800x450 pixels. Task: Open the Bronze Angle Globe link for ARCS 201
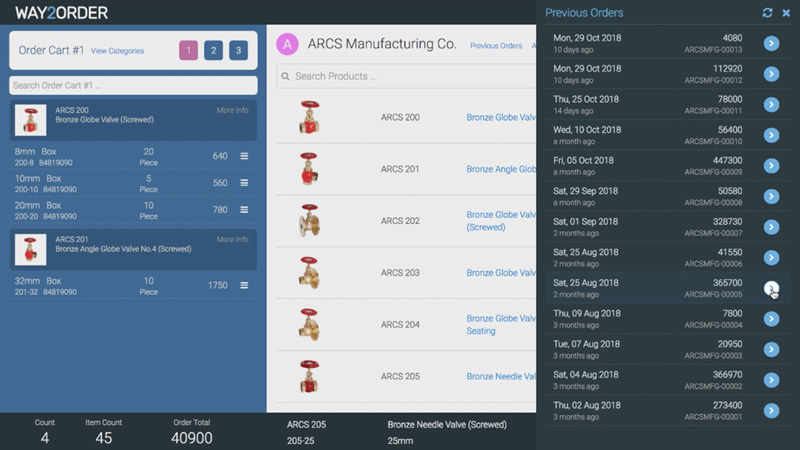pos(501,169)
